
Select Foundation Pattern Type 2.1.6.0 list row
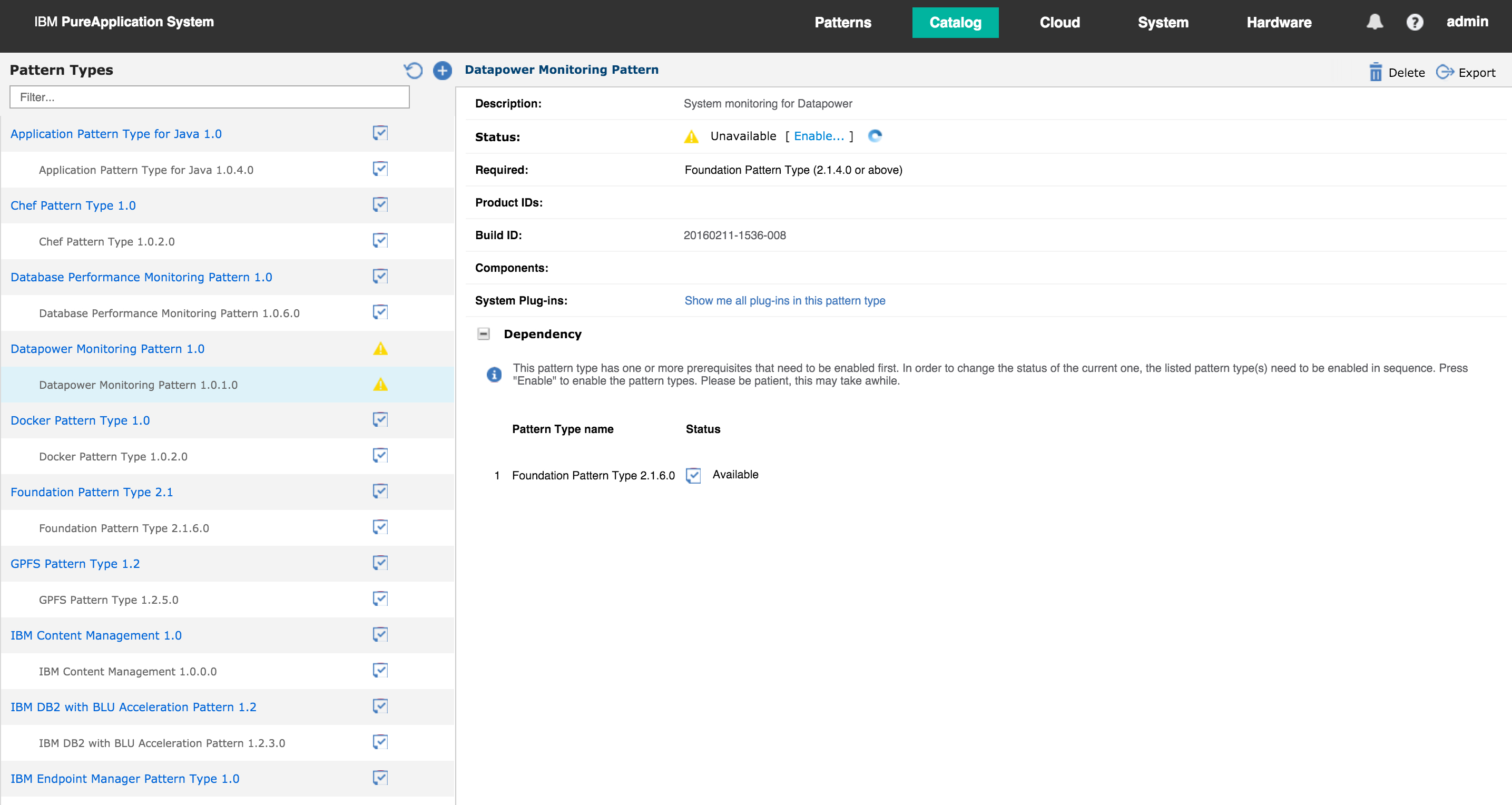pyautogui.click(x=228, y=528)
